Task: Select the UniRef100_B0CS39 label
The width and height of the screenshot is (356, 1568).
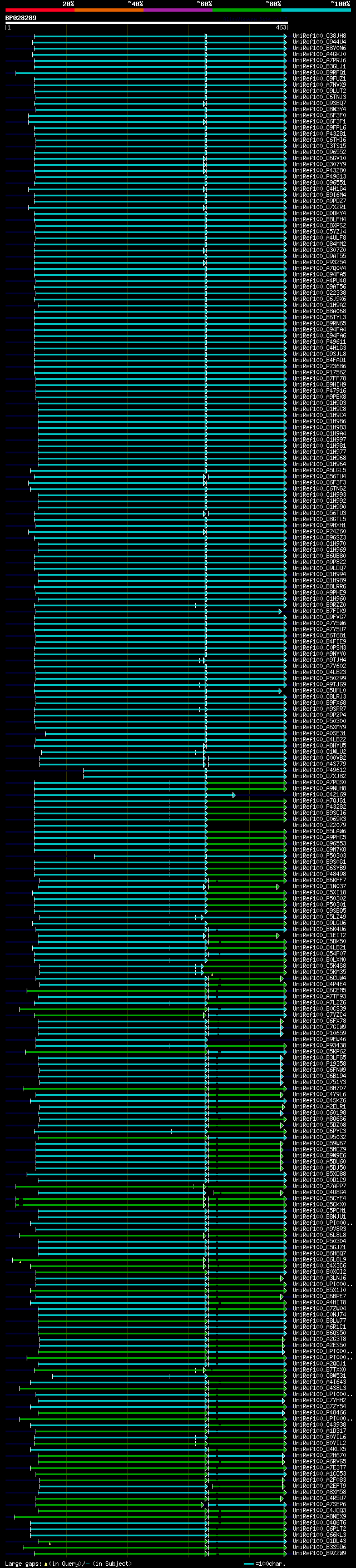Action: [319, 1008]
